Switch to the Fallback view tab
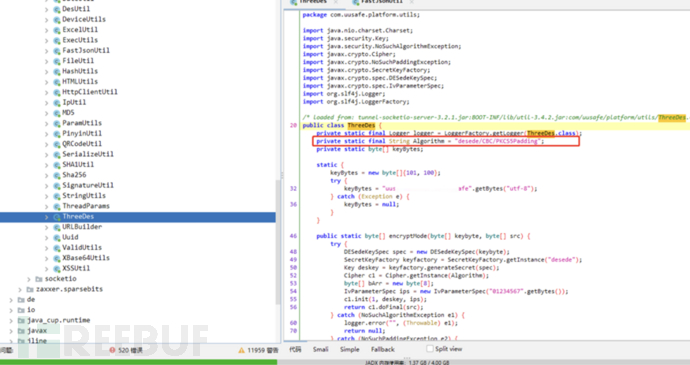The width and height of the screenshot is (690, 365). pos(382,349)
